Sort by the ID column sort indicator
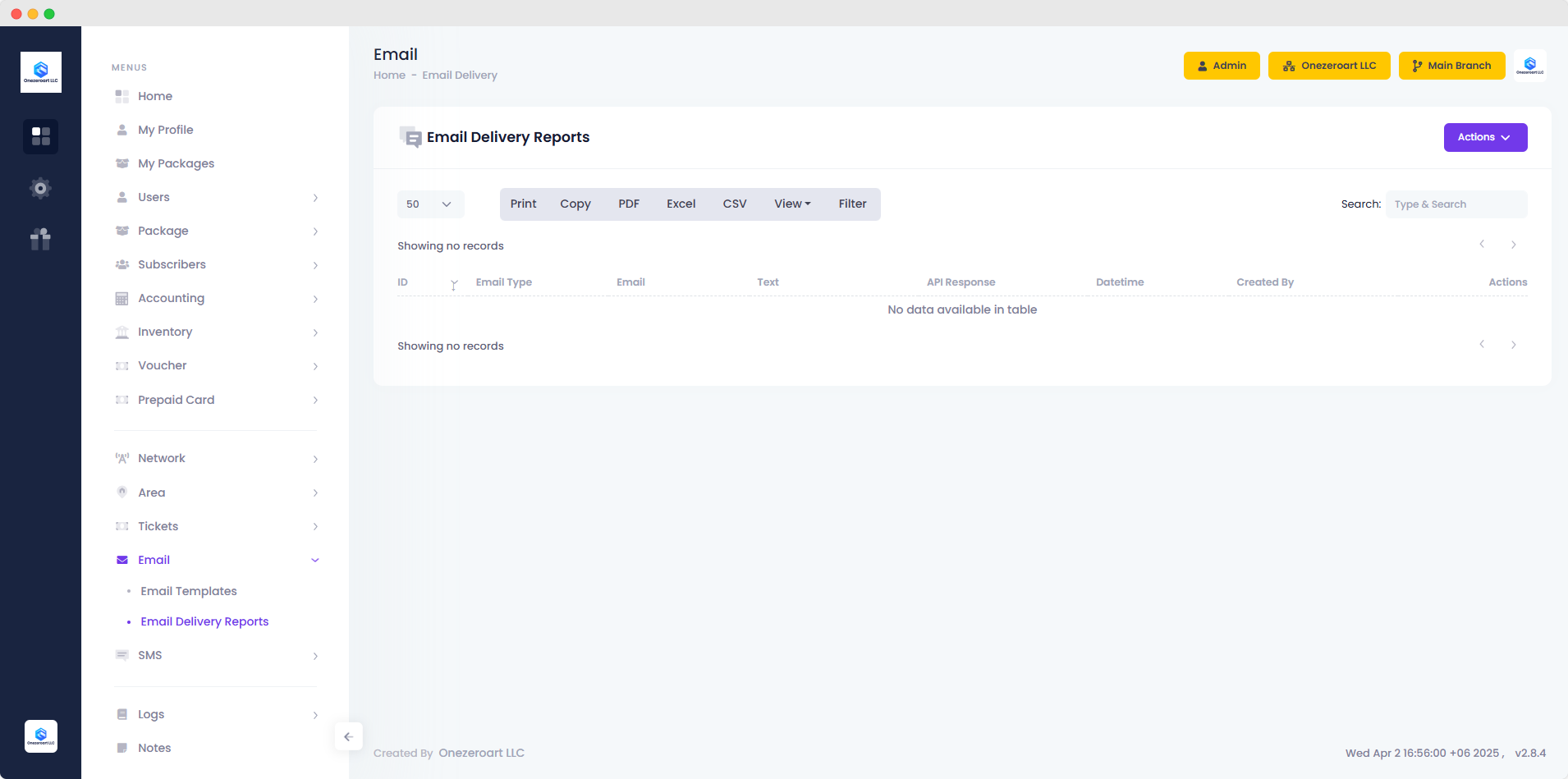 (454, 284)
